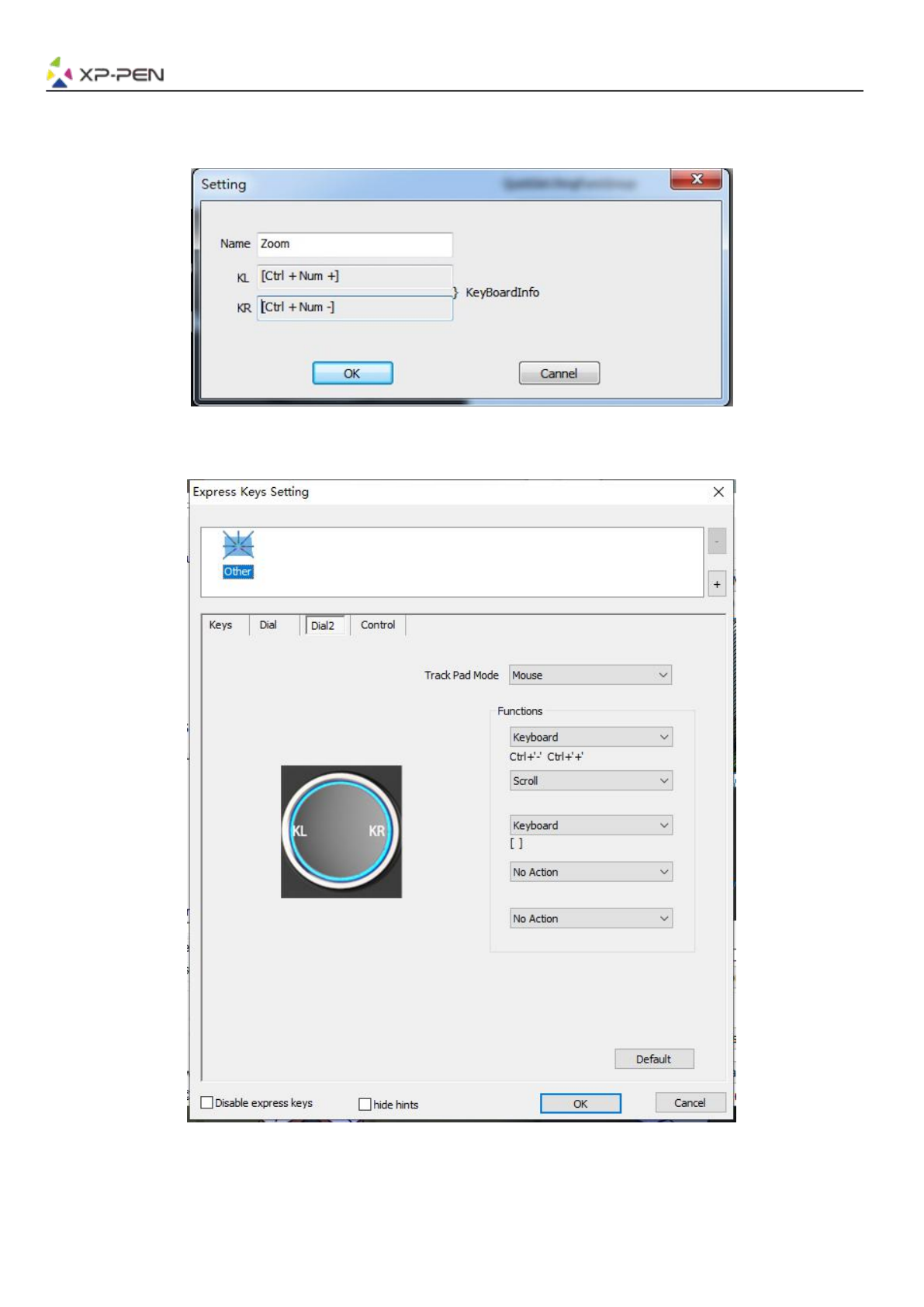Image resolution: width=924 pixels, height=1307 pixels.
Task: Click the Name field containing Zoom
Action: 355,244
